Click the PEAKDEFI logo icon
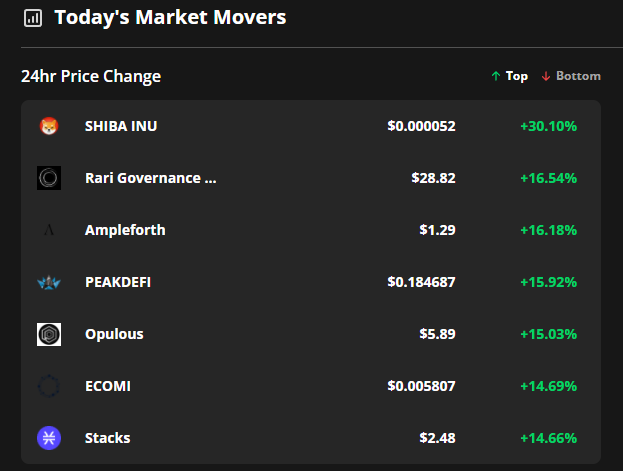The width and height of the screenshot is (623, 471). 49,282
